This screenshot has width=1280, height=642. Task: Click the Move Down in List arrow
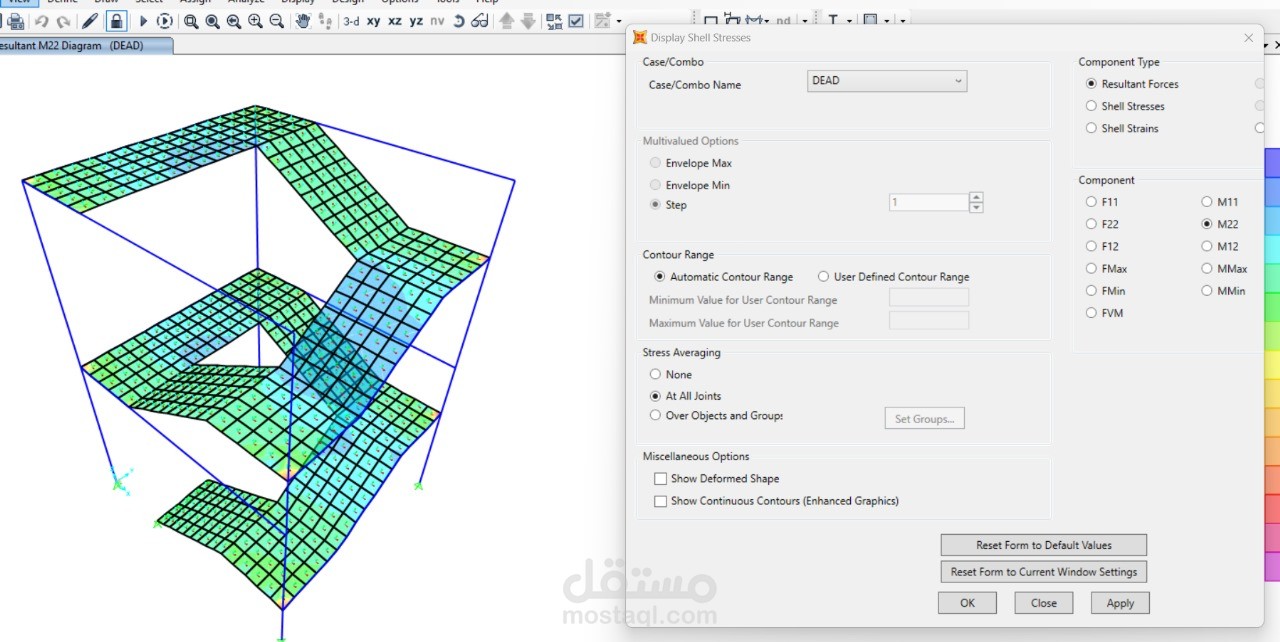pyautogui.click(x=528, y=21)
